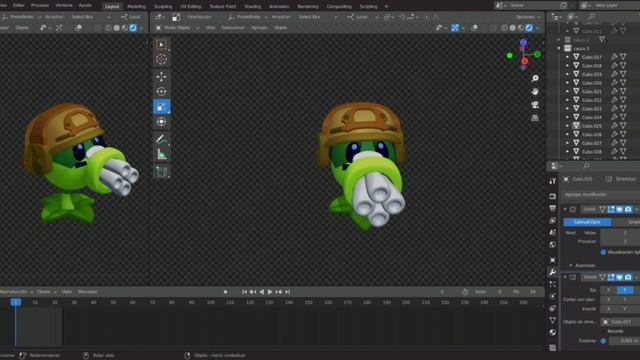
Task: Click the current frame marker on timeline
Action: coord(16,302)
